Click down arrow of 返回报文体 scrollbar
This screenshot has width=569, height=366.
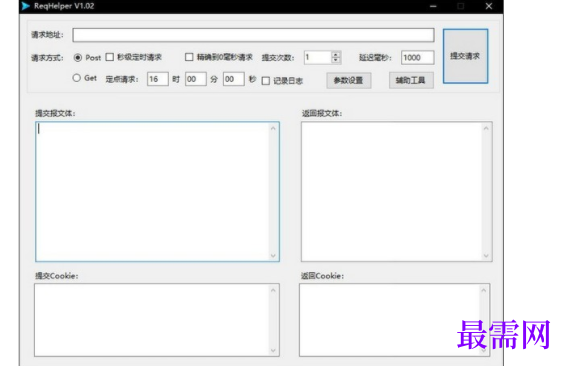(486, 256)
